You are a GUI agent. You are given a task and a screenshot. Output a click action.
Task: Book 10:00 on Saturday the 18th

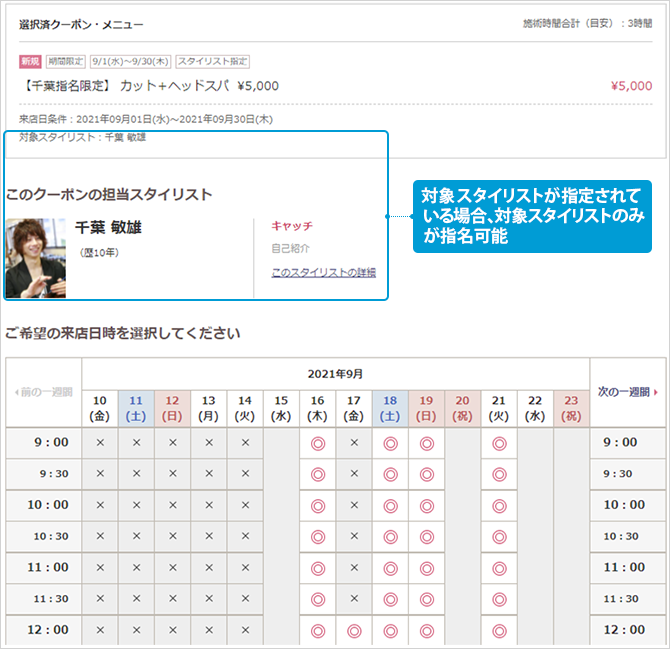(390, 506)
